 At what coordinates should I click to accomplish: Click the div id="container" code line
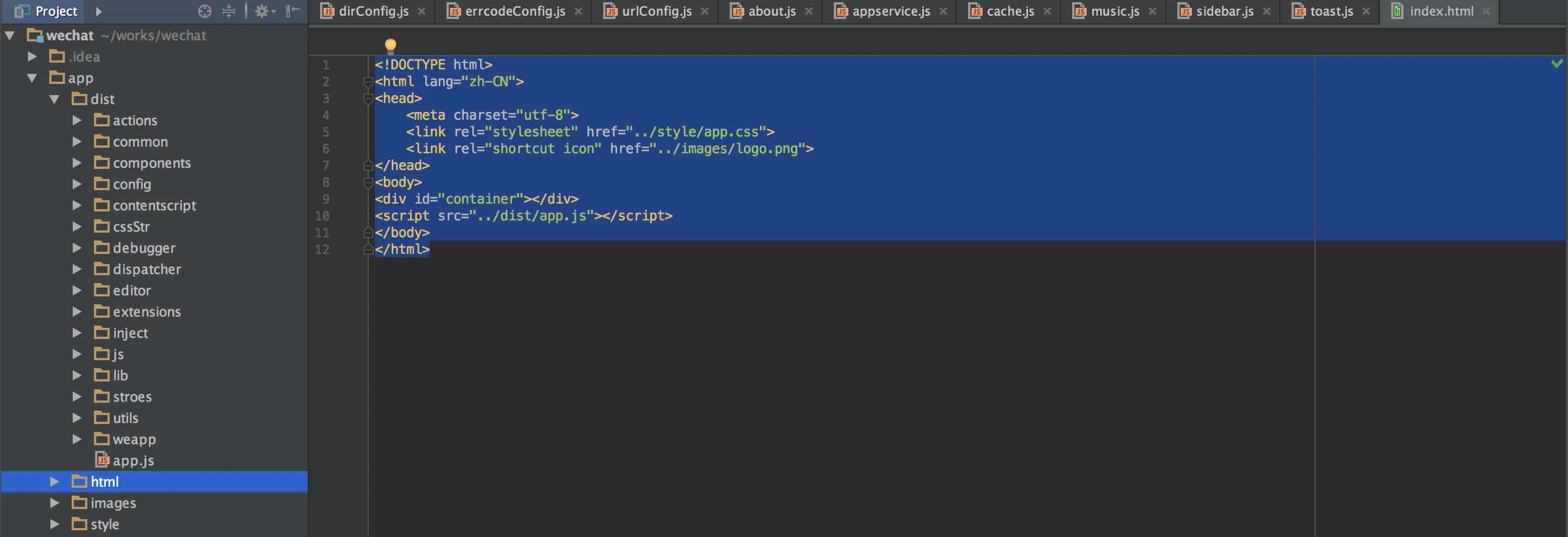477,199
